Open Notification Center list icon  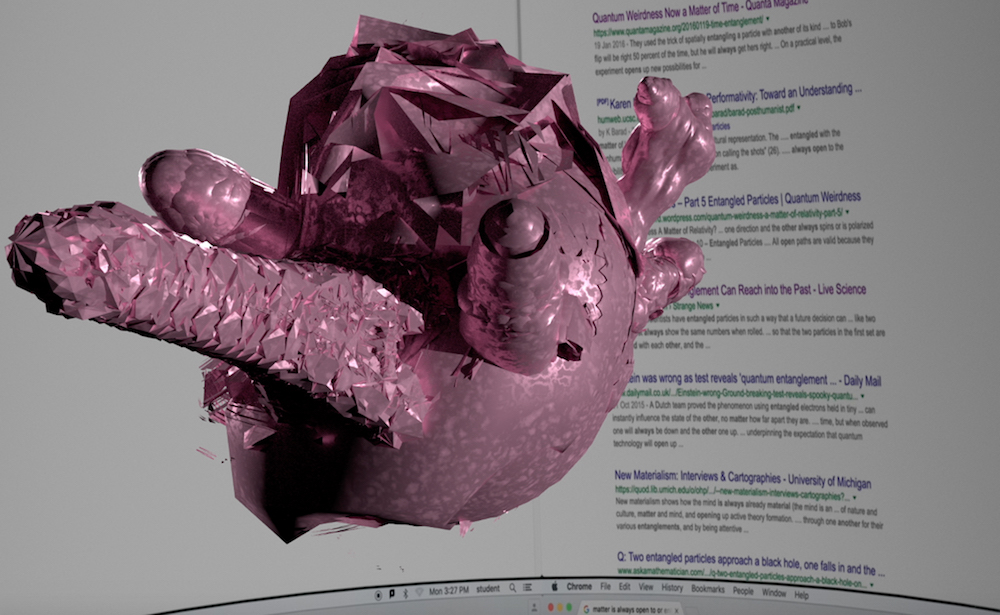point(527,588)
